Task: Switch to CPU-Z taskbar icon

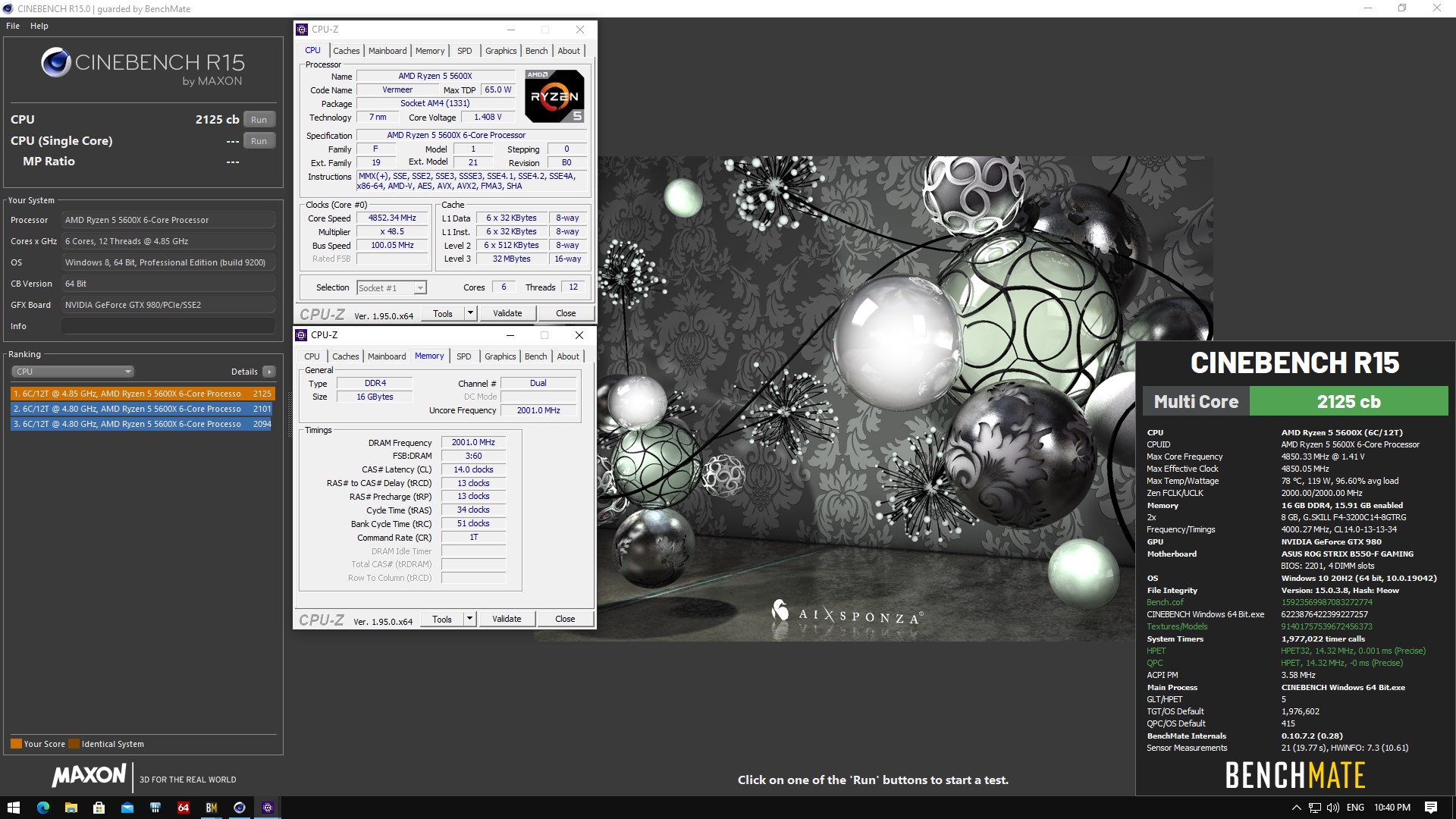Action: (267, 808)
